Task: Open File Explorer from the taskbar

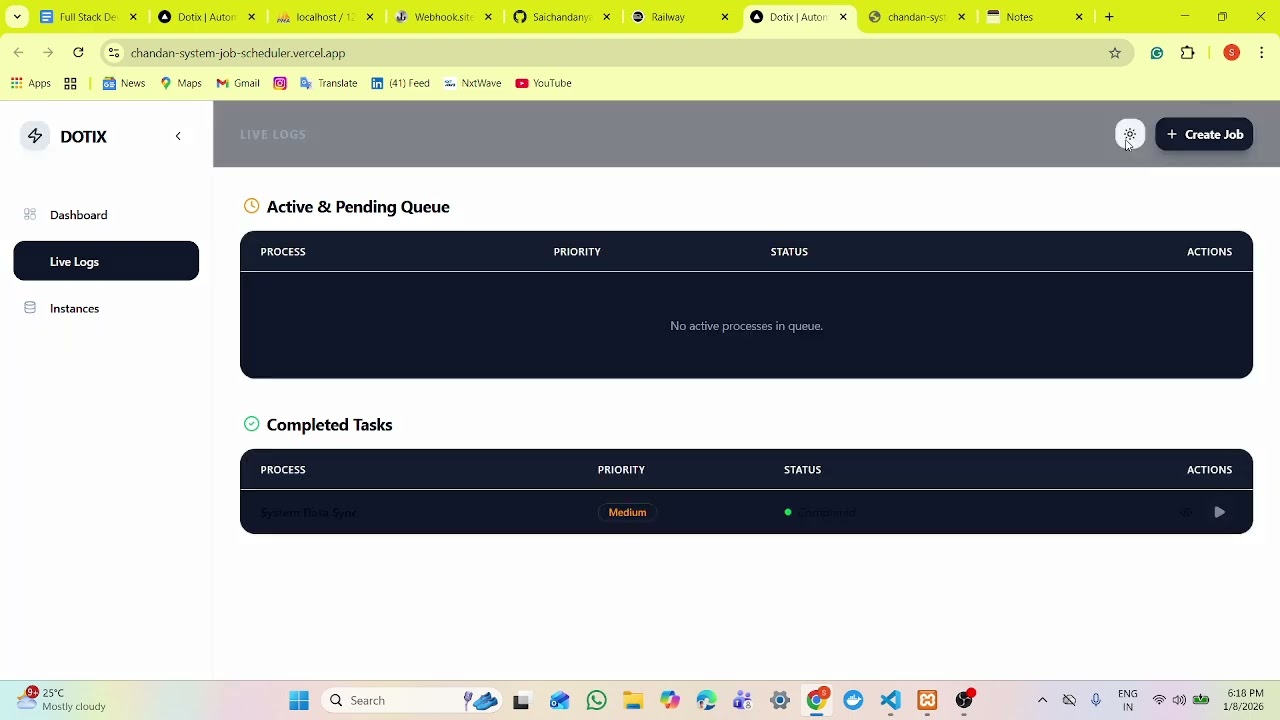Action: click(633, 700)
